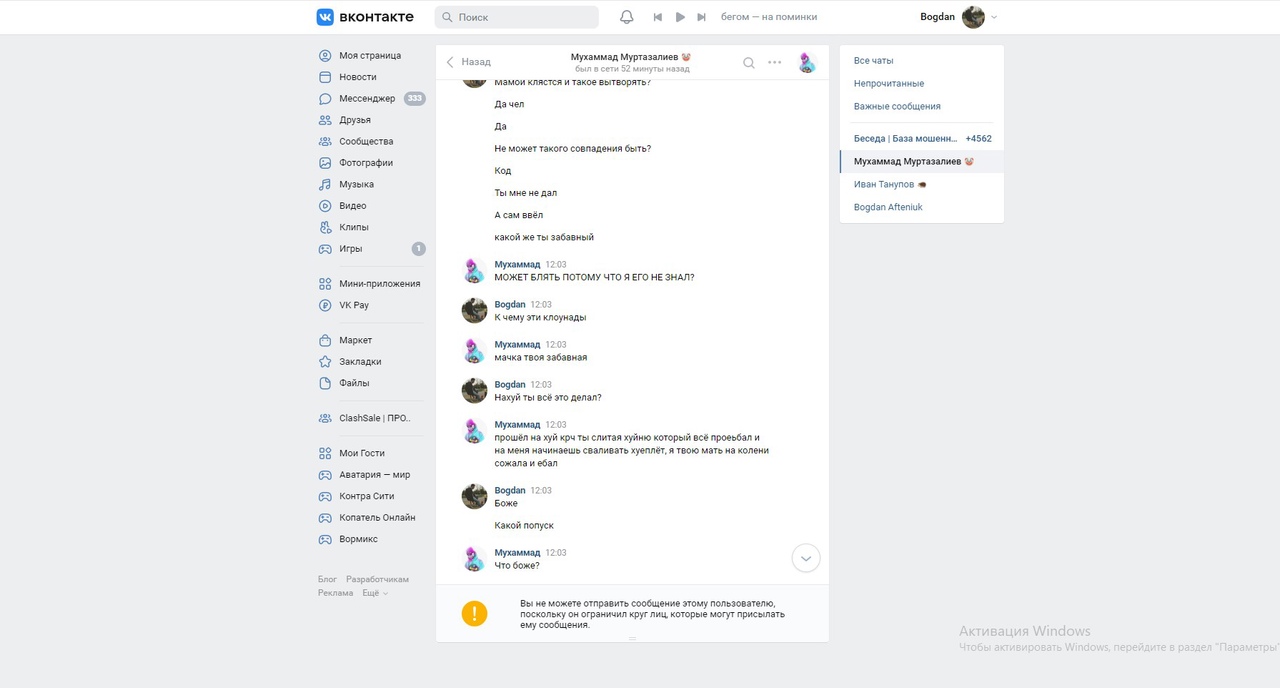Skip to the next track

[702, 17]
